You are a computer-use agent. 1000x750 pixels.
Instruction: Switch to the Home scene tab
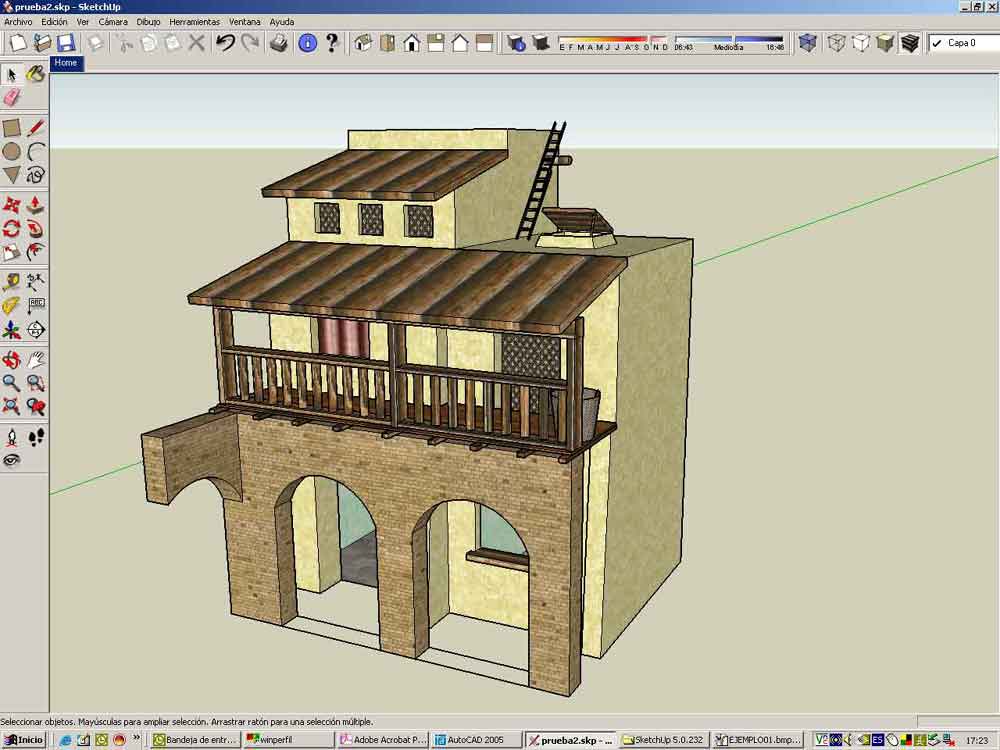click(66, 63)
